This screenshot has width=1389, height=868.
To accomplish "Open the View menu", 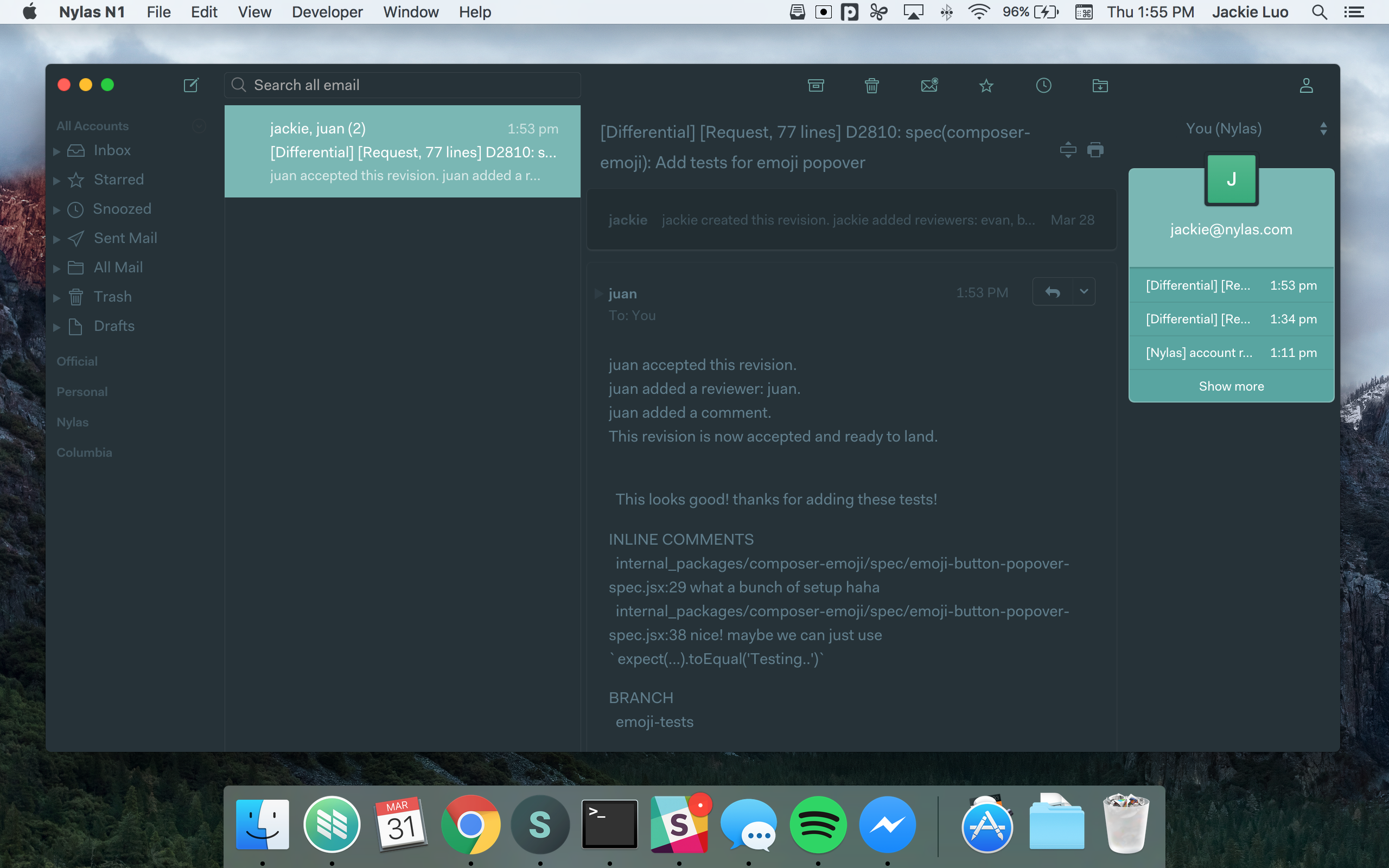I will coord(254,12).
